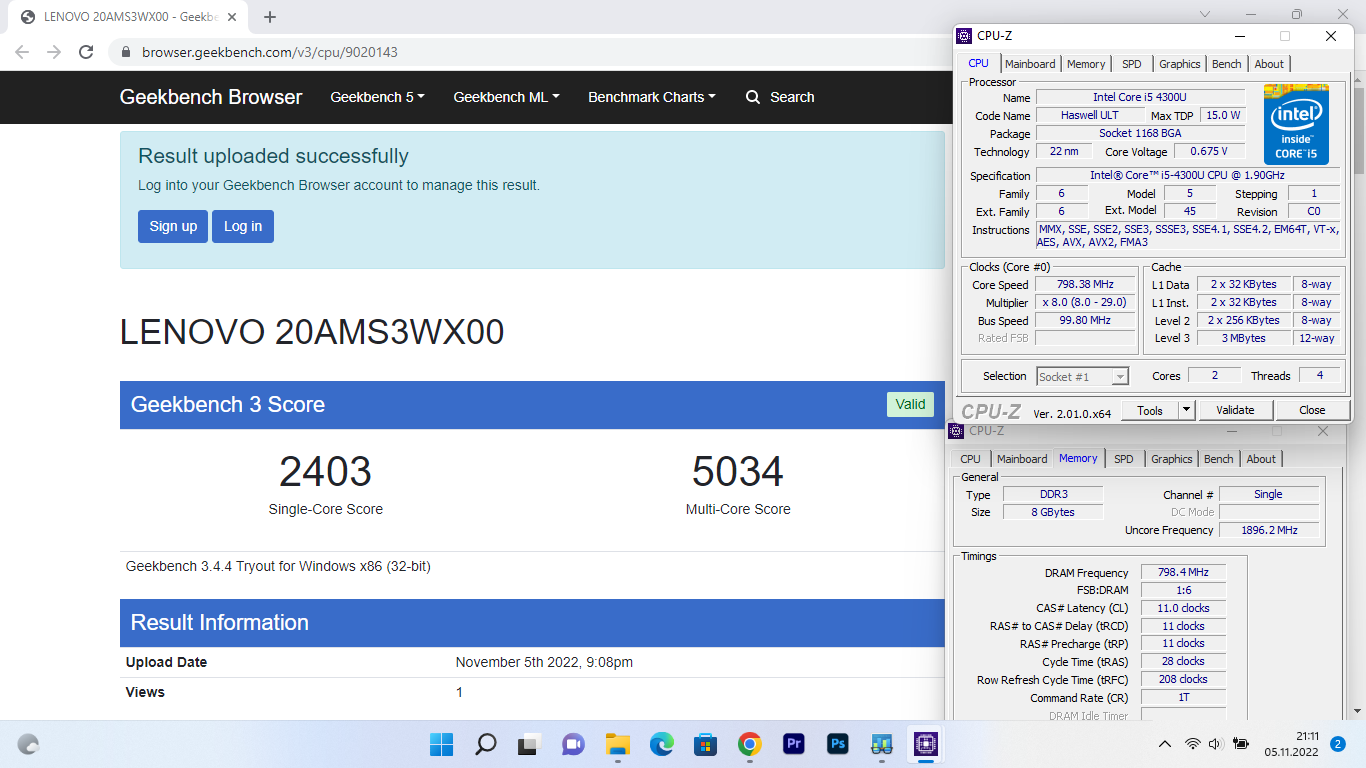Click the CPU-Z taskbar icon
The width and height of the screenshot is (1366, 768).
pos(925,744)
